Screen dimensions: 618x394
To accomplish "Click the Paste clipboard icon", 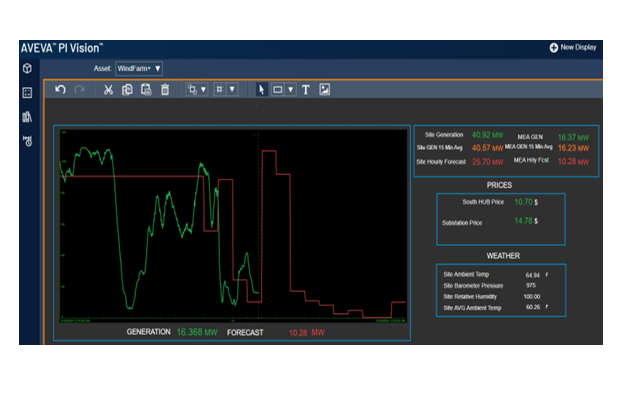I will coord(146,90).
